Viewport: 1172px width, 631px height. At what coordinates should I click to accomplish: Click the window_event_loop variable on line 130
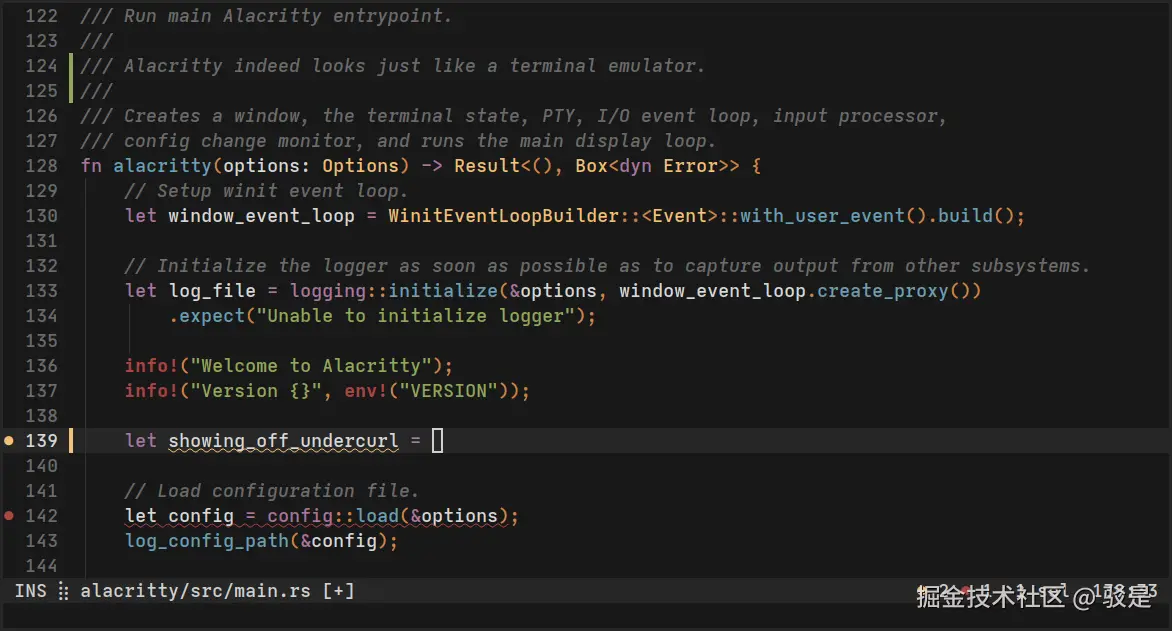coord(262,216)
